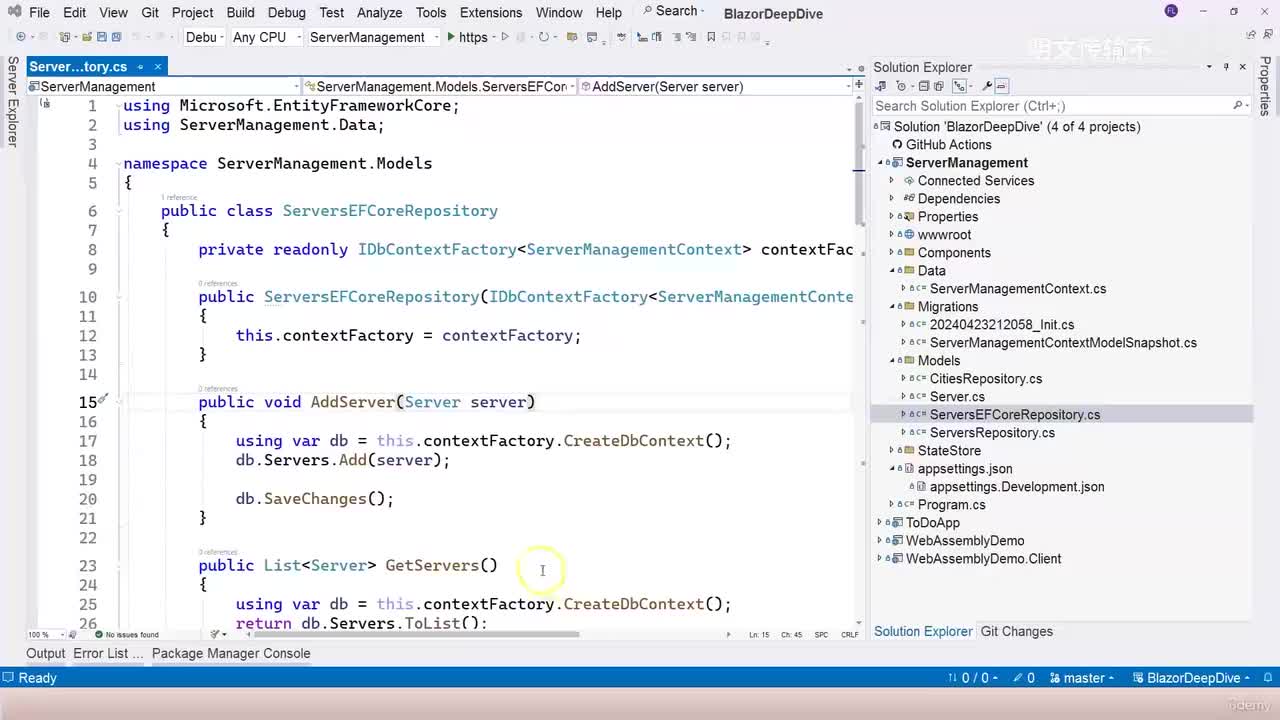Click Pending Changes Filter clock icon
The width and height of the screenshot is (1280, 720).
(x=902, y=86)
